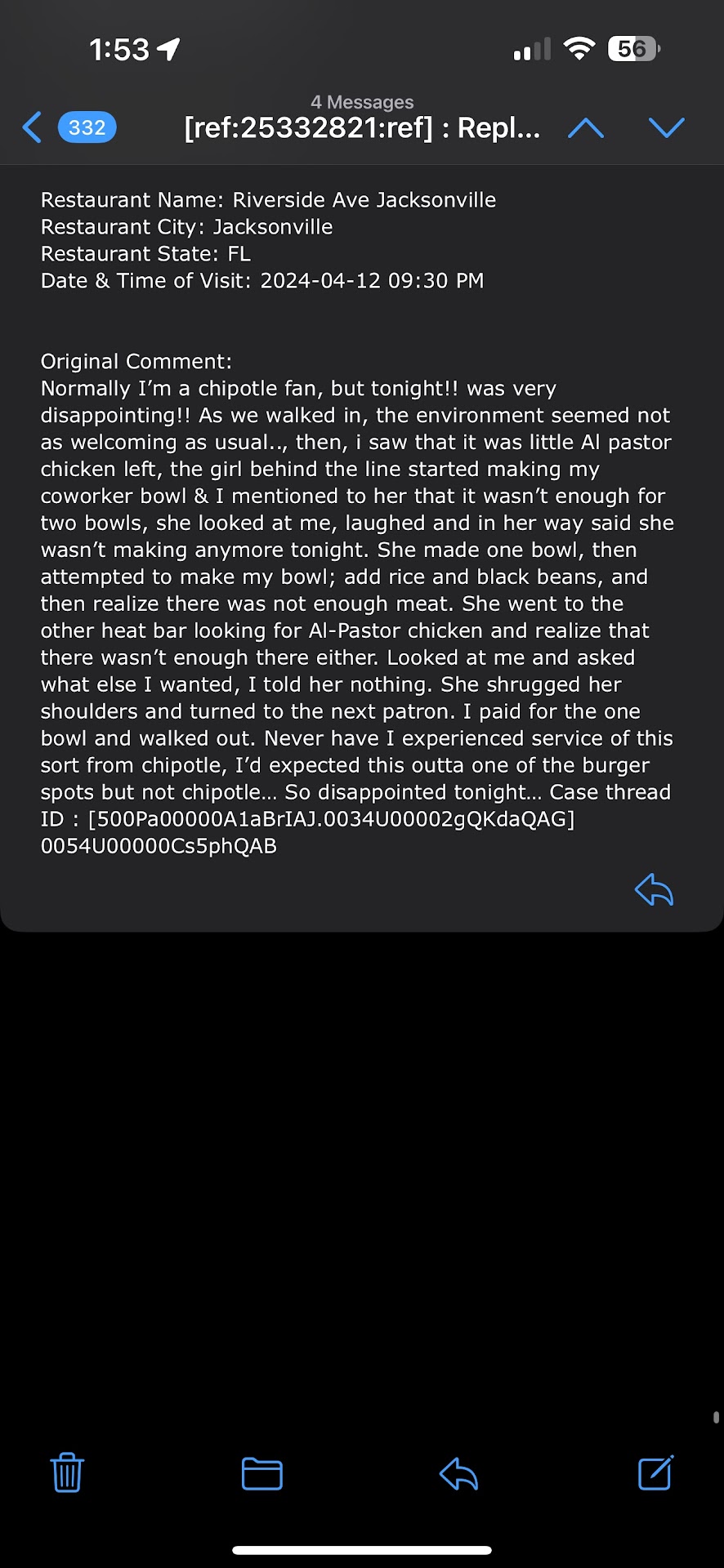Tap the back chevron to the mailbox

32,127
